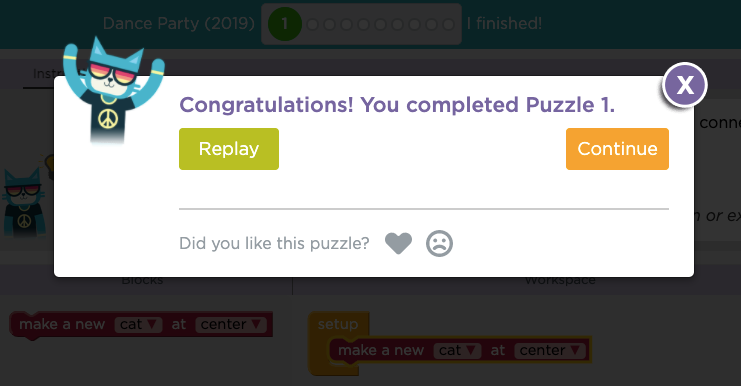Screen dimensions: 741x386
Task: Jump to the last puzzle progress dot
Action: (448, 24)
